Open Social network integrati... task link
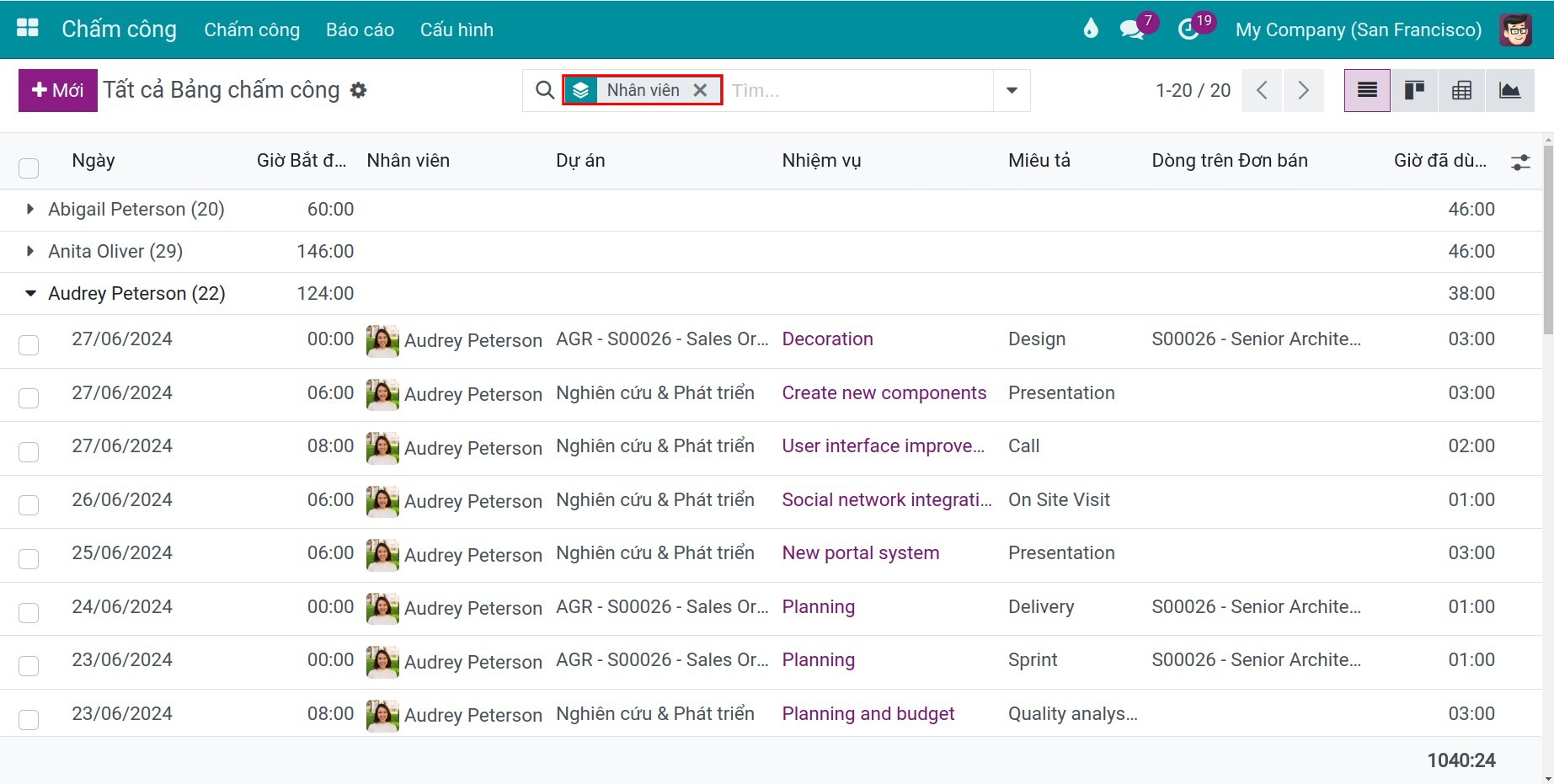Screen dimensions: 1554x784 [886, 499]
